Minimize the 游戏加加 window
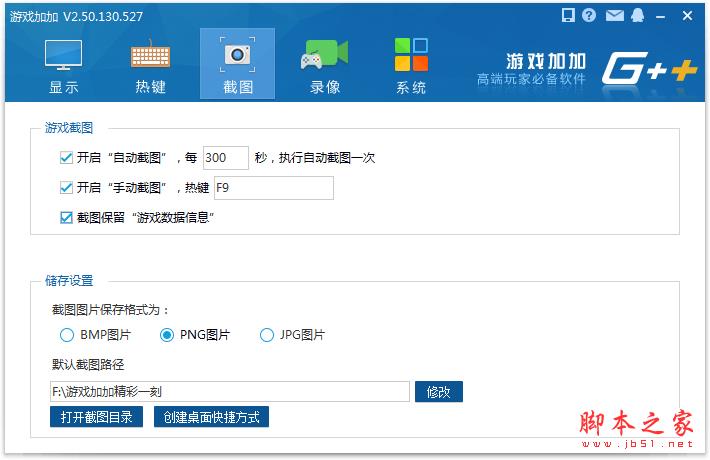 tap(661, 17)
